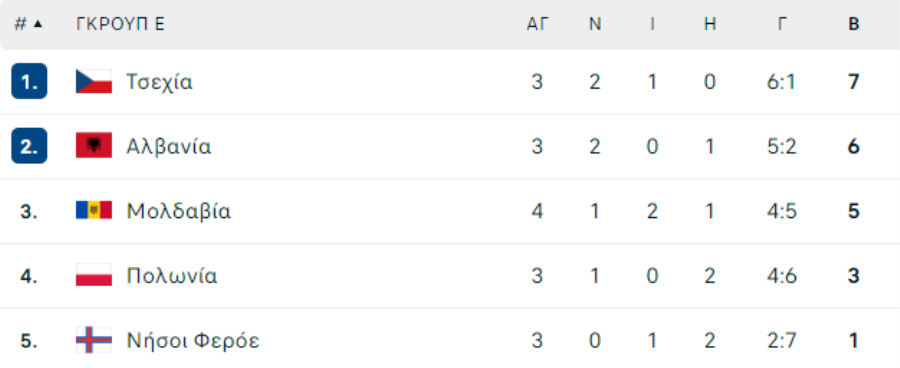Click the Faroe Islands flag icon
900x368 pixels.
click(94, 340)
